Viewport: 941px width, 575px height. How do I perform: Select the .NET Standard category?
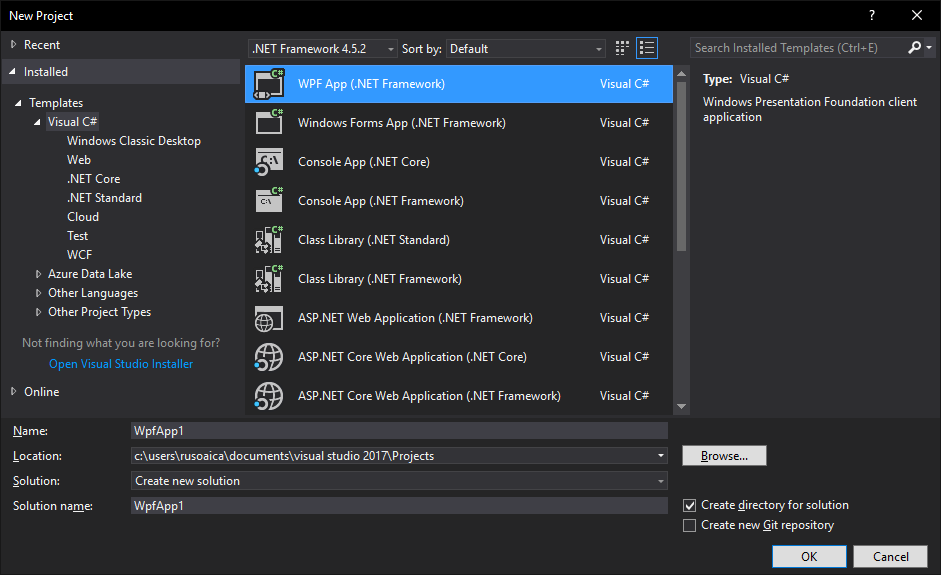click(104, 198)
